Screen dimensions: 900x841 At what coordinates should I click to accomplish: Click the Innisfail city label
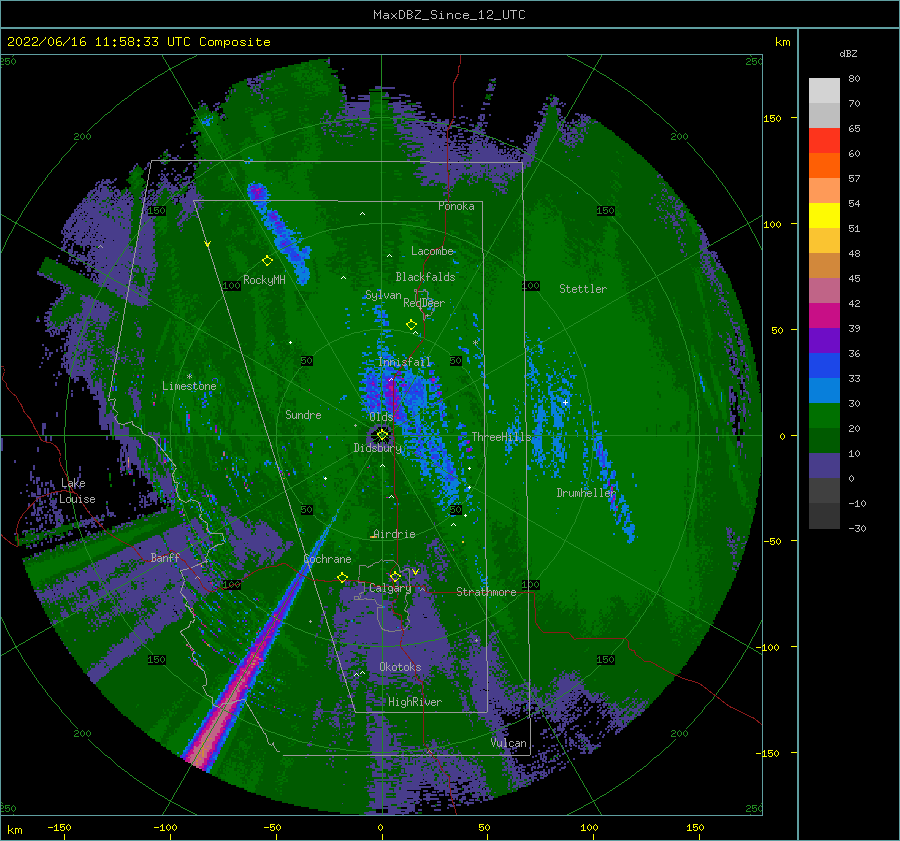[x=404, y=362]
